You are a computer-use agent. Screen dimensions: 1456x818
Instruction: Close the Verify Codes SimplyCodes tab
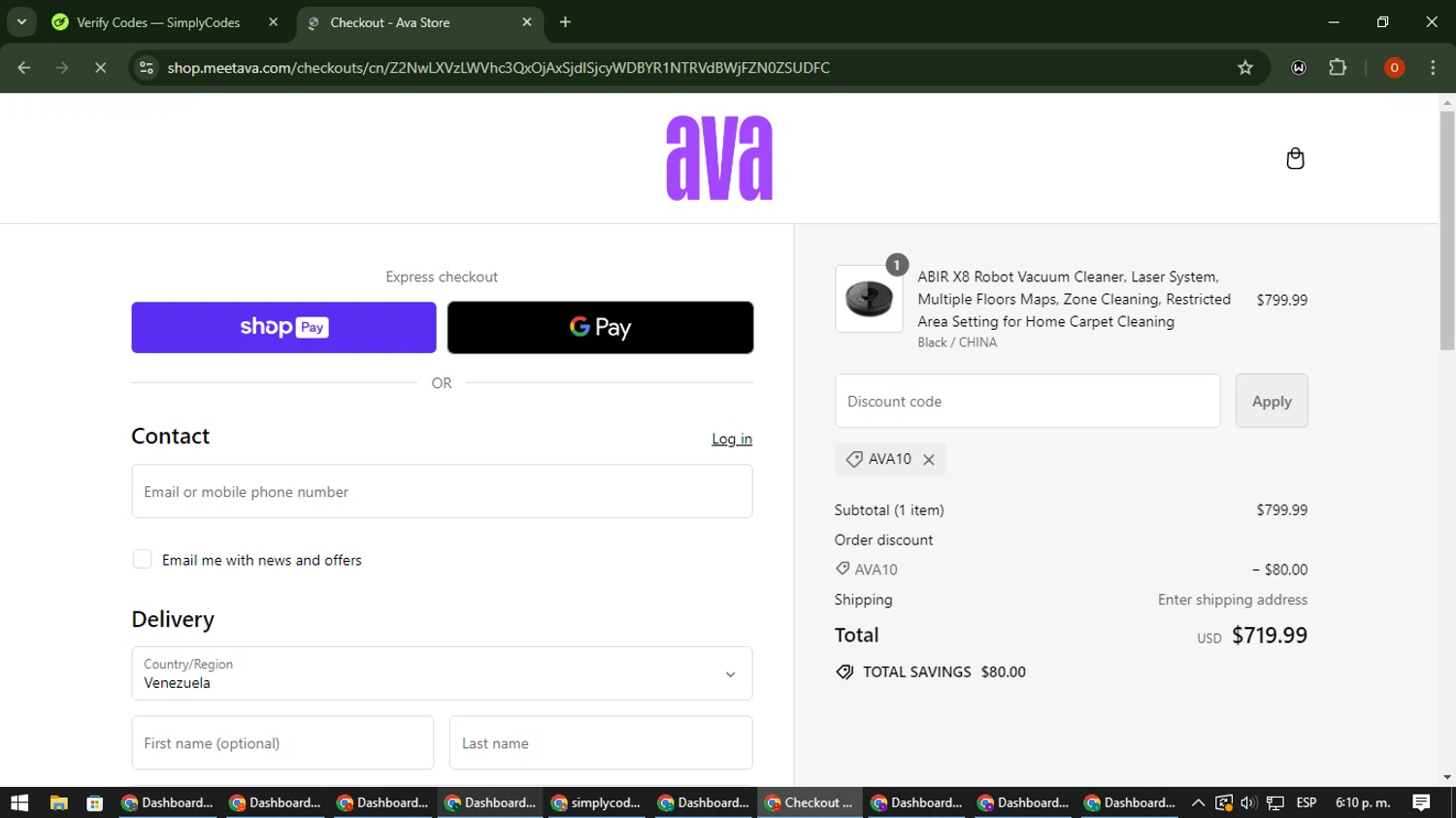pos(274,21)
